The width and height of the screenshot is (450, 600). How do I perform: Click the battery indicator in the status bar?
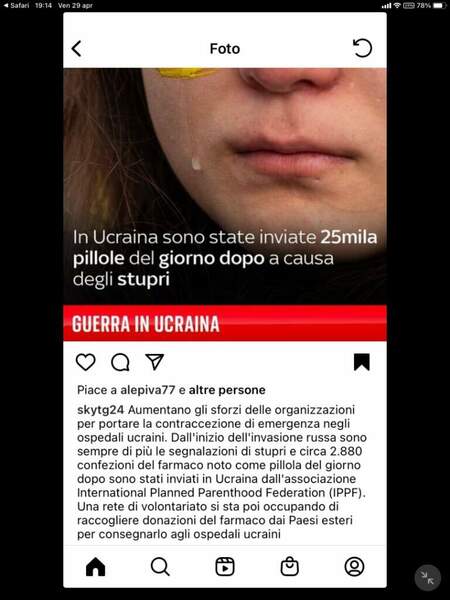coord(439,5)
